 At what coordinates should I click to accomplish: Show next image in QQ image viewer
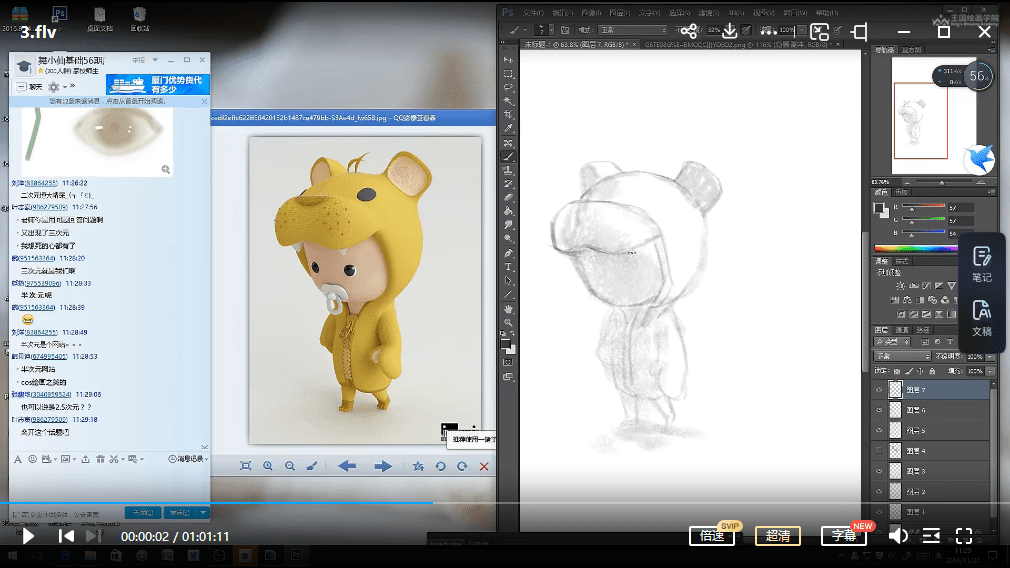(383, 466)
